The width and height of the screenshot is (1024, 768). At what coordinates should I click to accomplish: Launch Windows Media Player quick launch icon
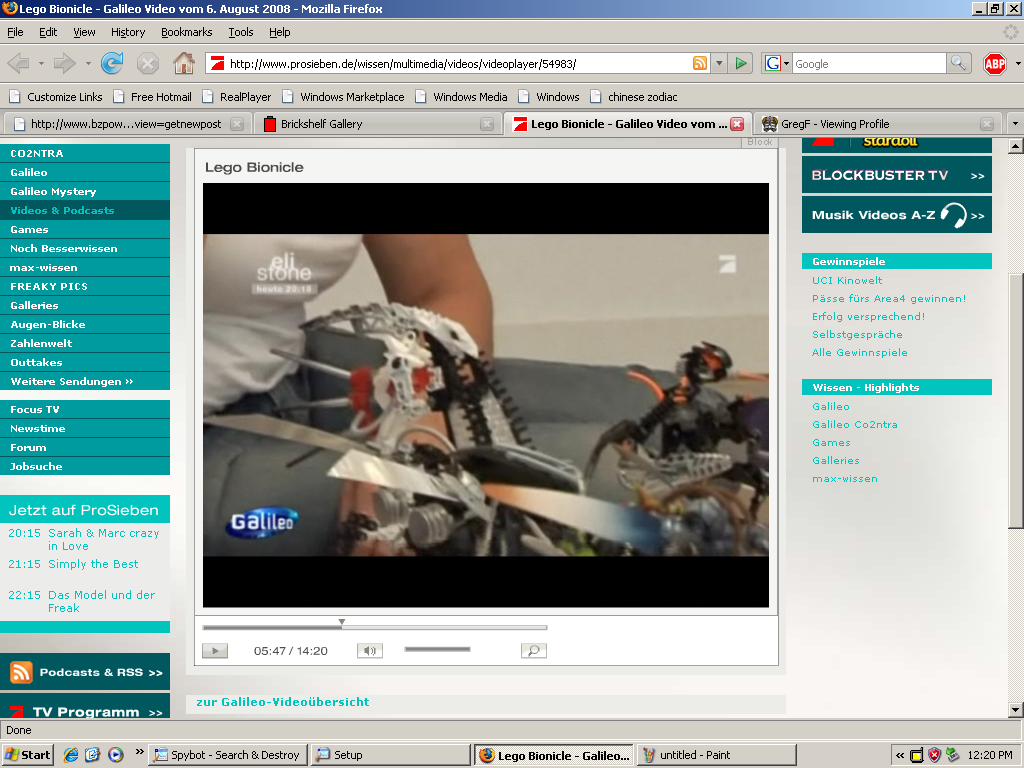pyautogui.click(x=116, y=755)
